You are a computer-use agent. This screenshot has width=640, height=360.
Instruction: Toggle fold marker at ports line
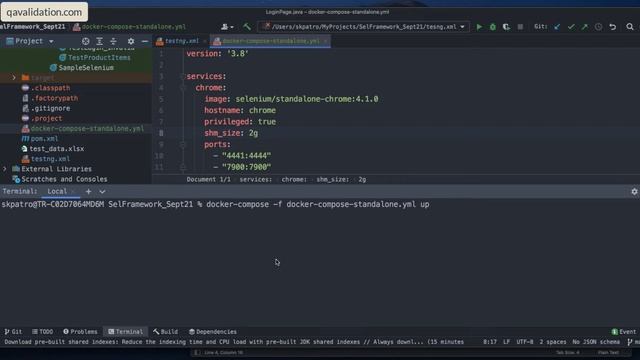182,144
